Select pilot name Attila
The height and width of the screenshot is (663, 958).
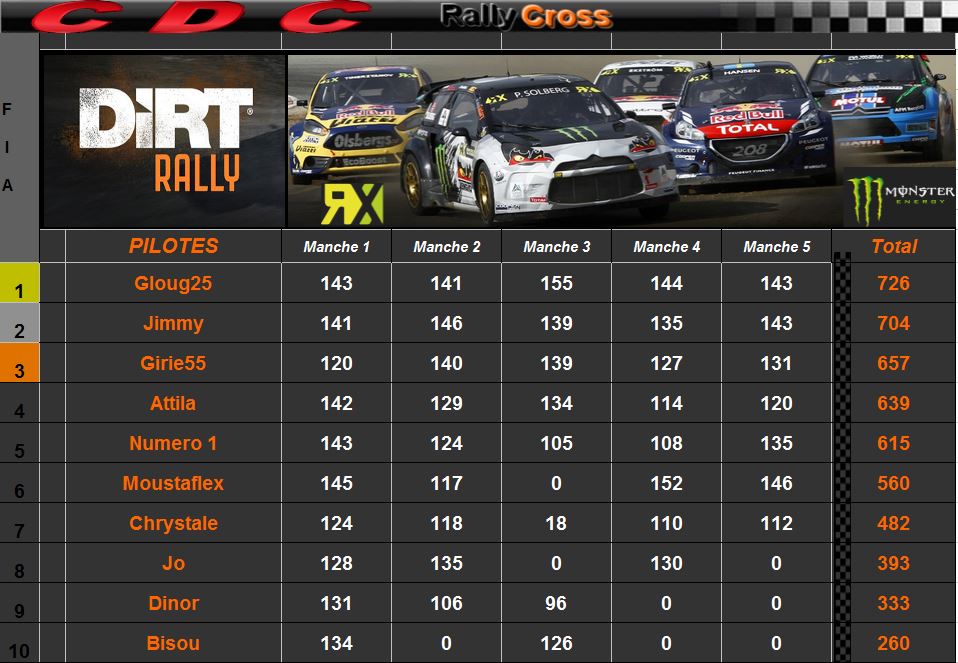(174, 403)
